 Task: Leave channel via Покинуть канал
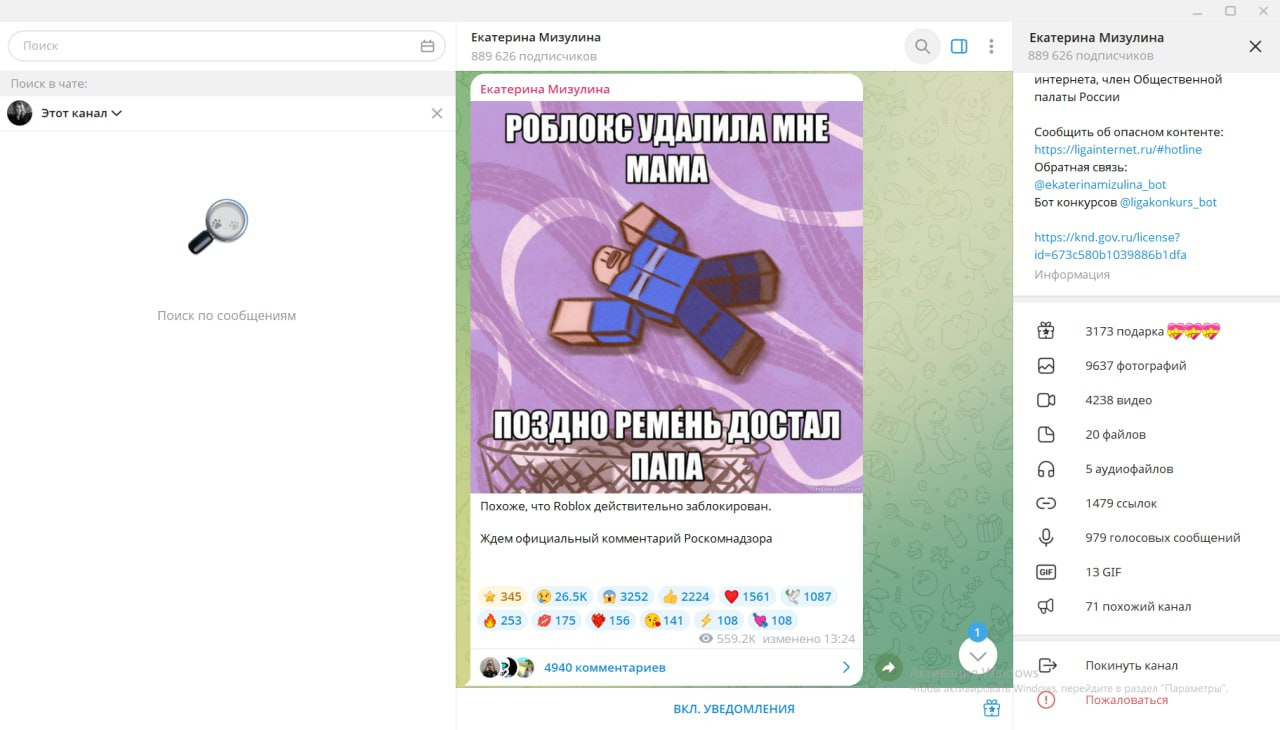[1131, 666]
